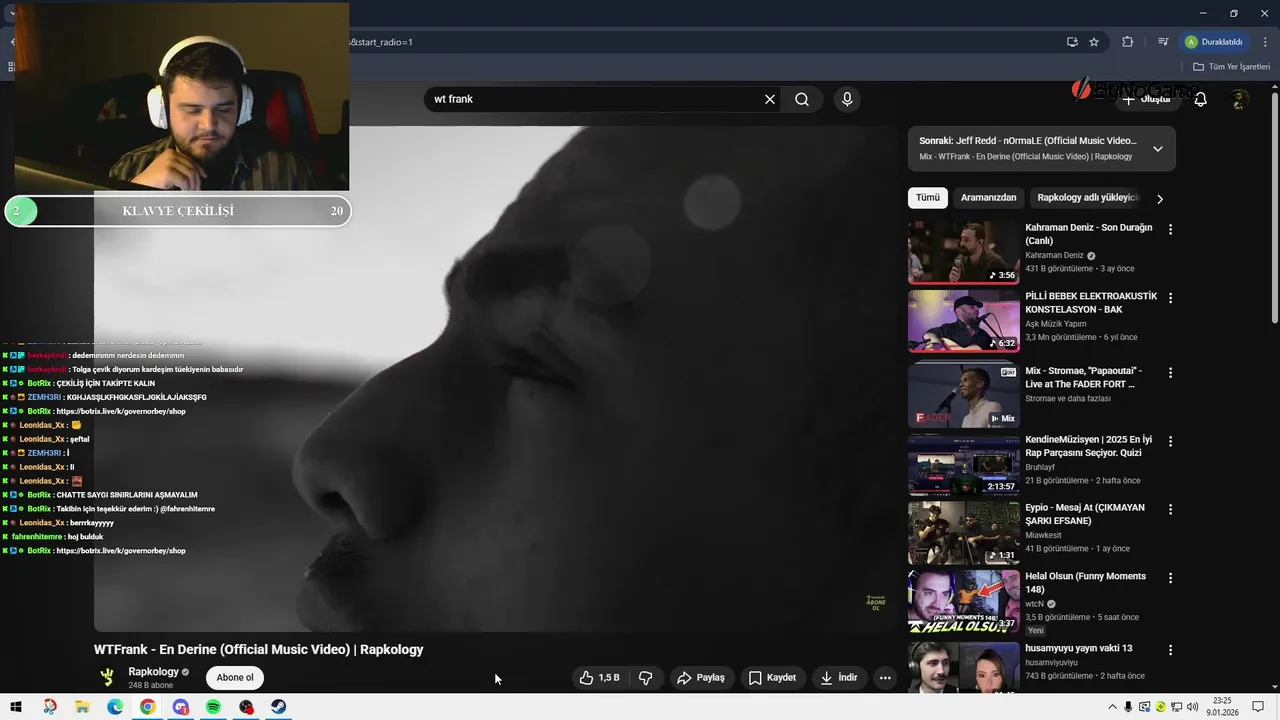Click the Oluştur create button
Image resolution: width=1280 pixels, height=720 pixels.
click(1146, 99)
